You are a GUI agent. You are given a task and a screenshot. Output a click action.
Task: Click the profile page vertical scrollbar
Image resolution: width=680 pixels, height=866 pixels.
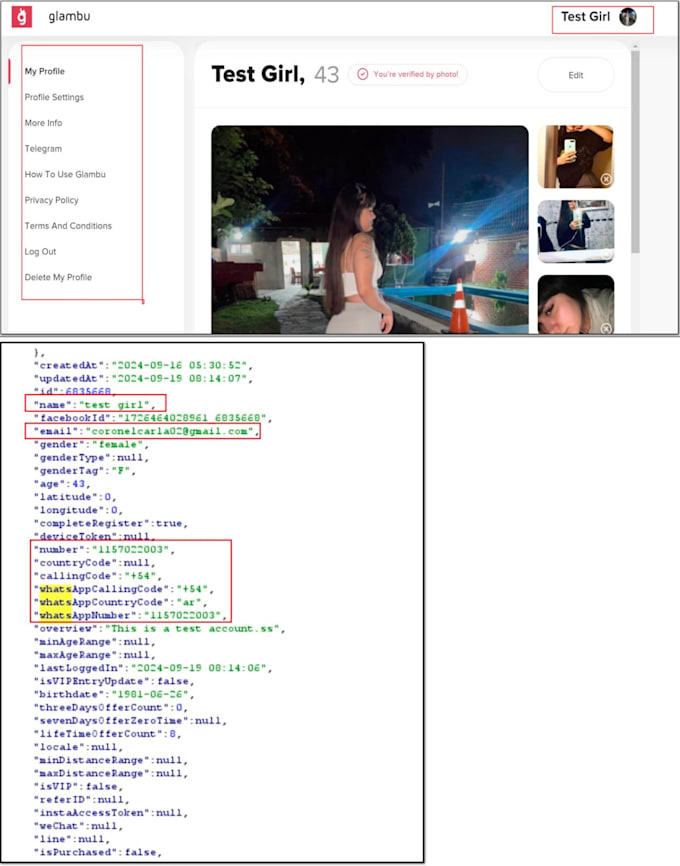(x=635, y=152)
